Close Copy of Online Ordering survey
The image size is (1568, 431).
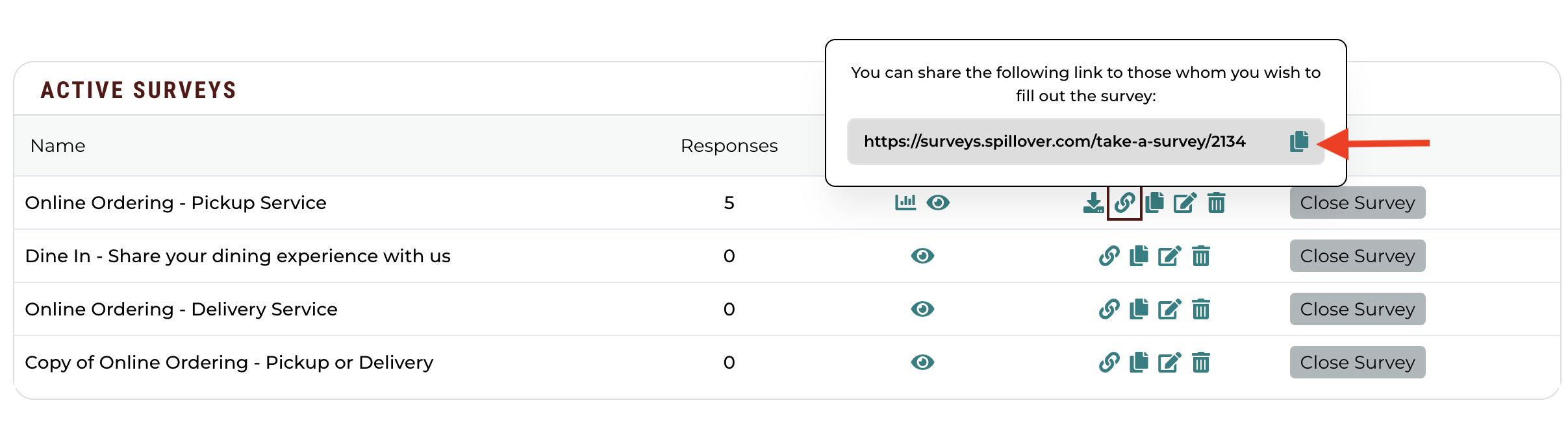pos(1358,362)
